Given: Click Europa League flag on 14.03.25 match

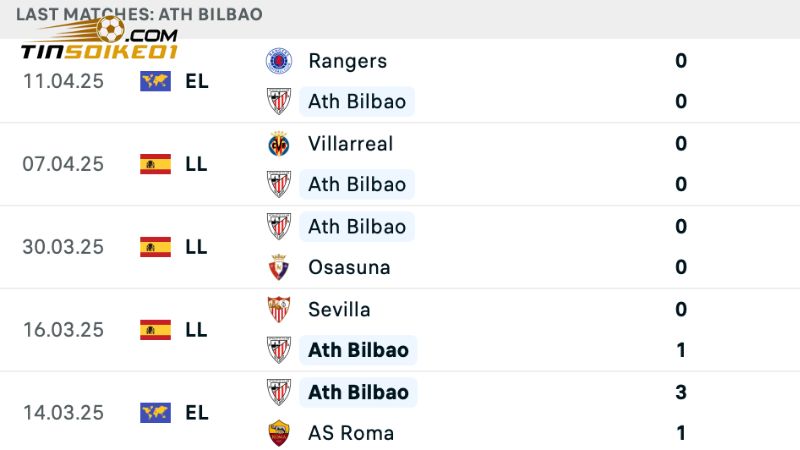Looking at the screenshot, I should point(155,412).
